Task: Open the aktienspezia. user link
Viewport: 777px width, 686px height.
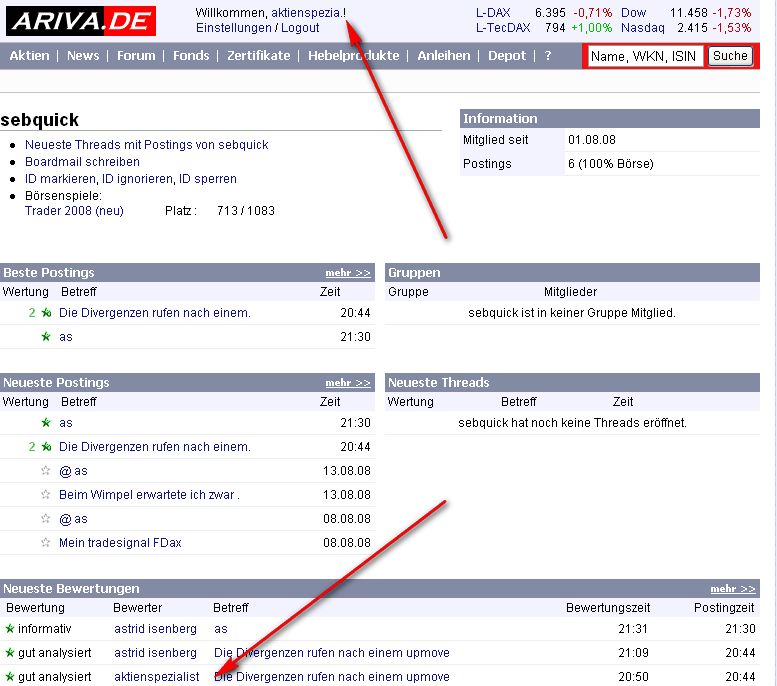Action: click(306, 13)
